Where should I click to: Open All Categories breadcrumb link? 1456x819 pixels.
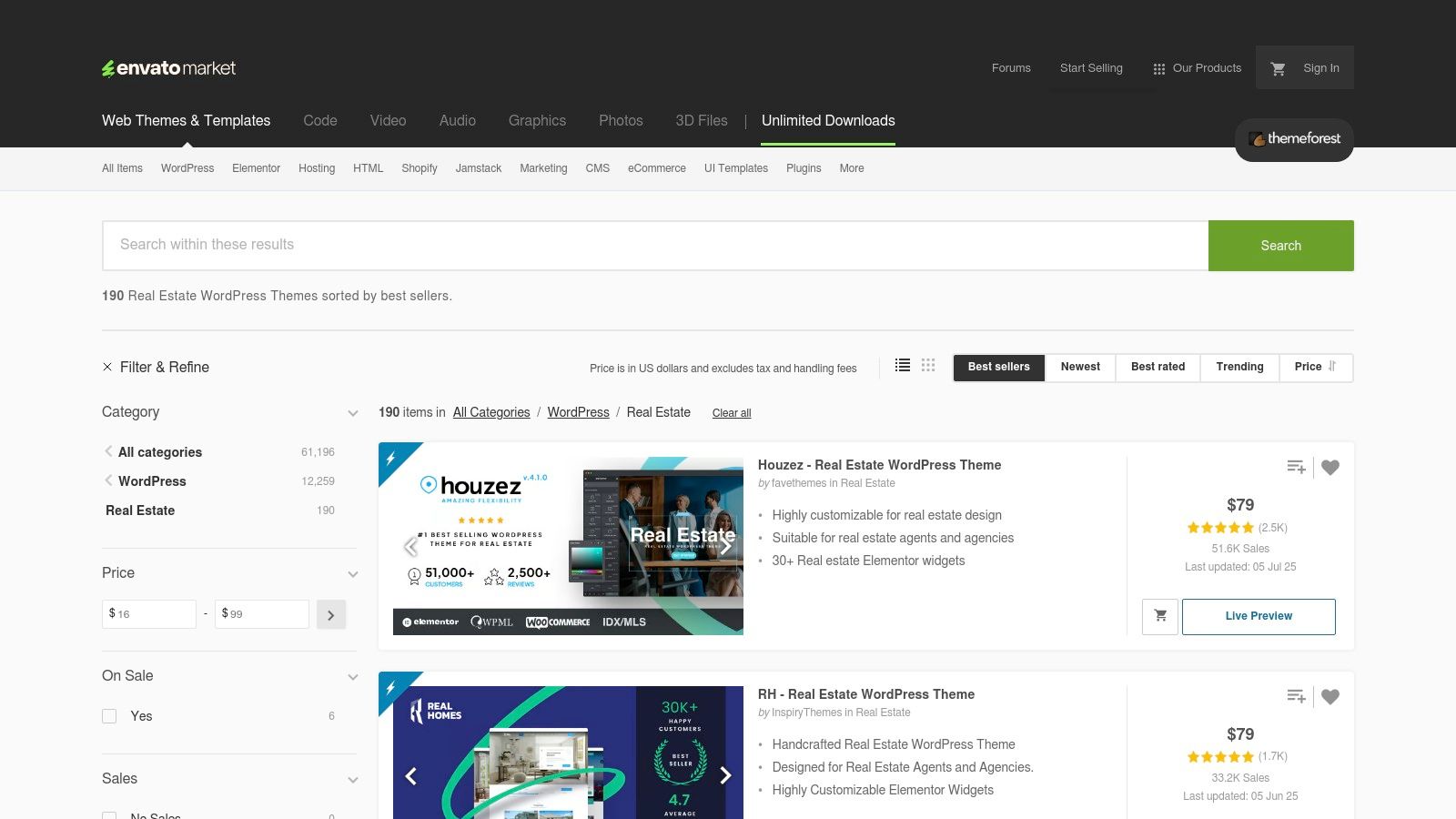491,412
